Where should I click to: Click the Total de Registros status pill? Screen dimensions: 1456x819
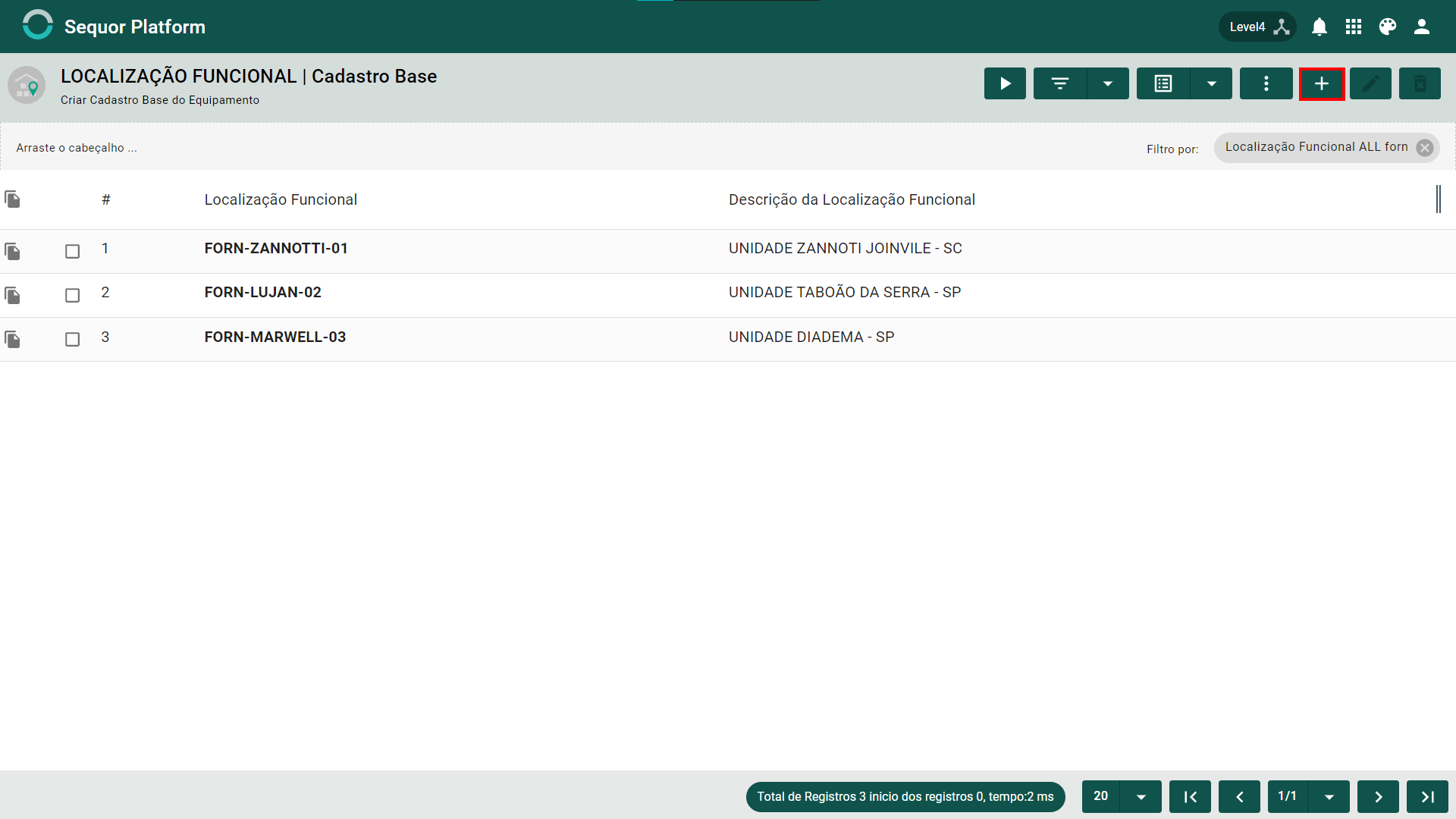[905, 796]
